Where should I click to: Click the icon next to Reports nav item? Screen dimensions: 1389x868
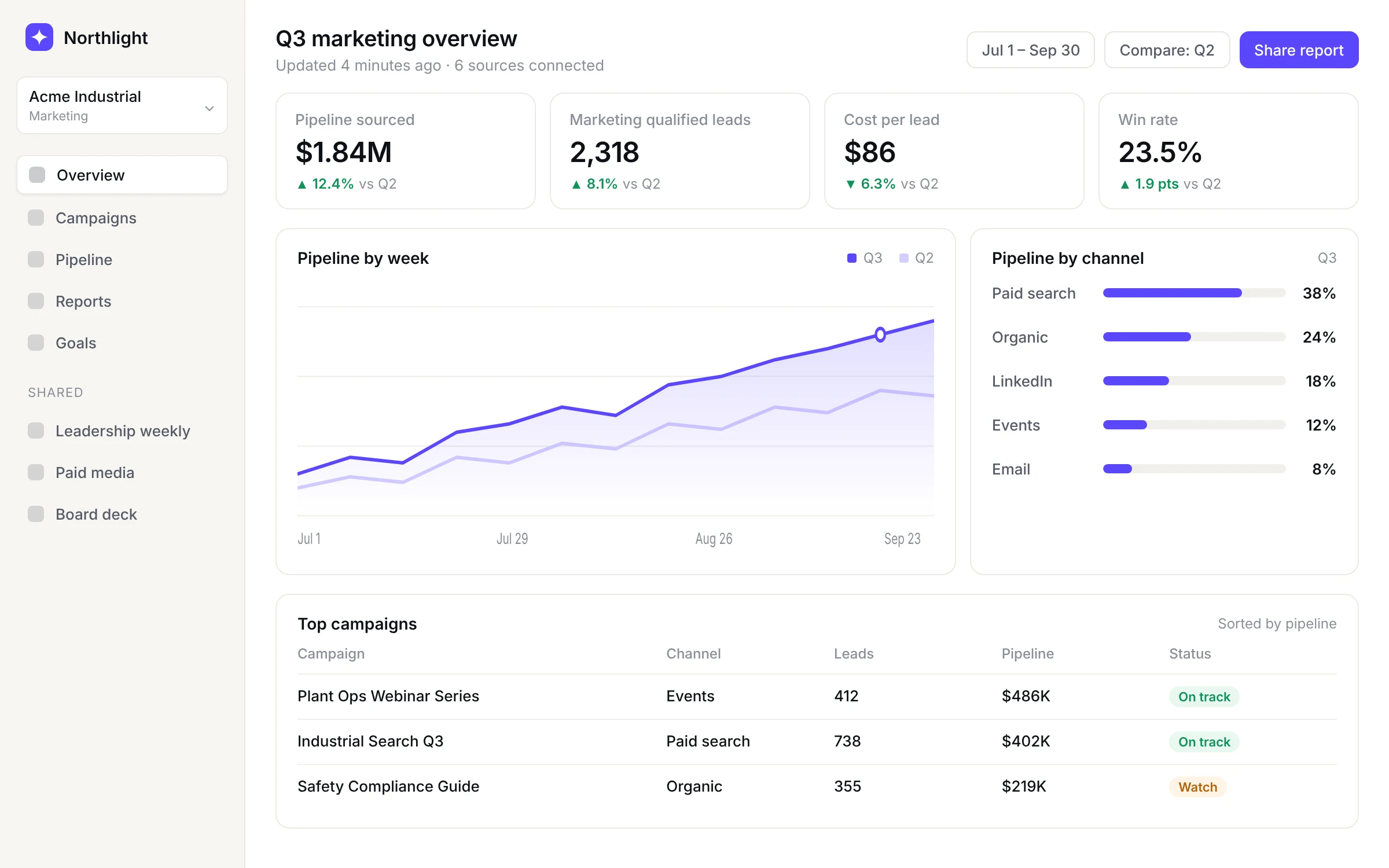click(x=36, y=301)
